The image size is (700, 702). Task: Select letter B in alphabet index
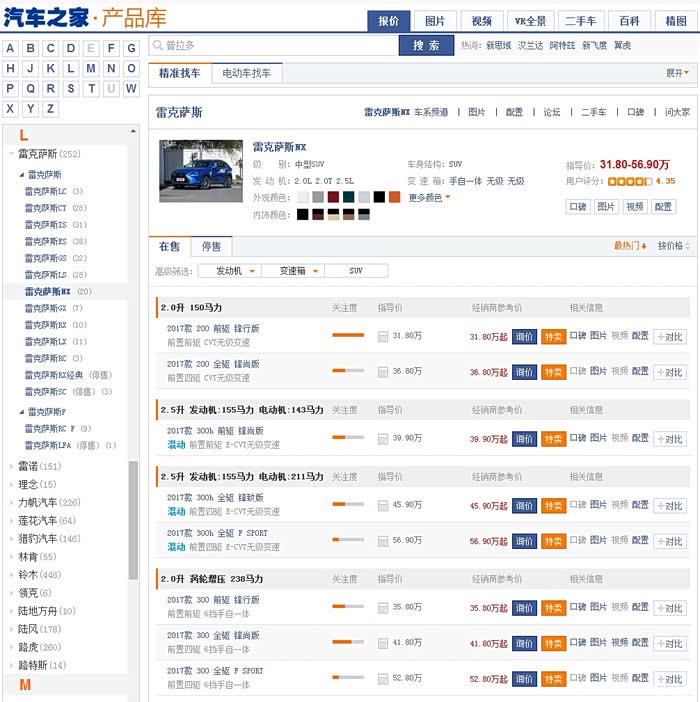click(30, 48)
